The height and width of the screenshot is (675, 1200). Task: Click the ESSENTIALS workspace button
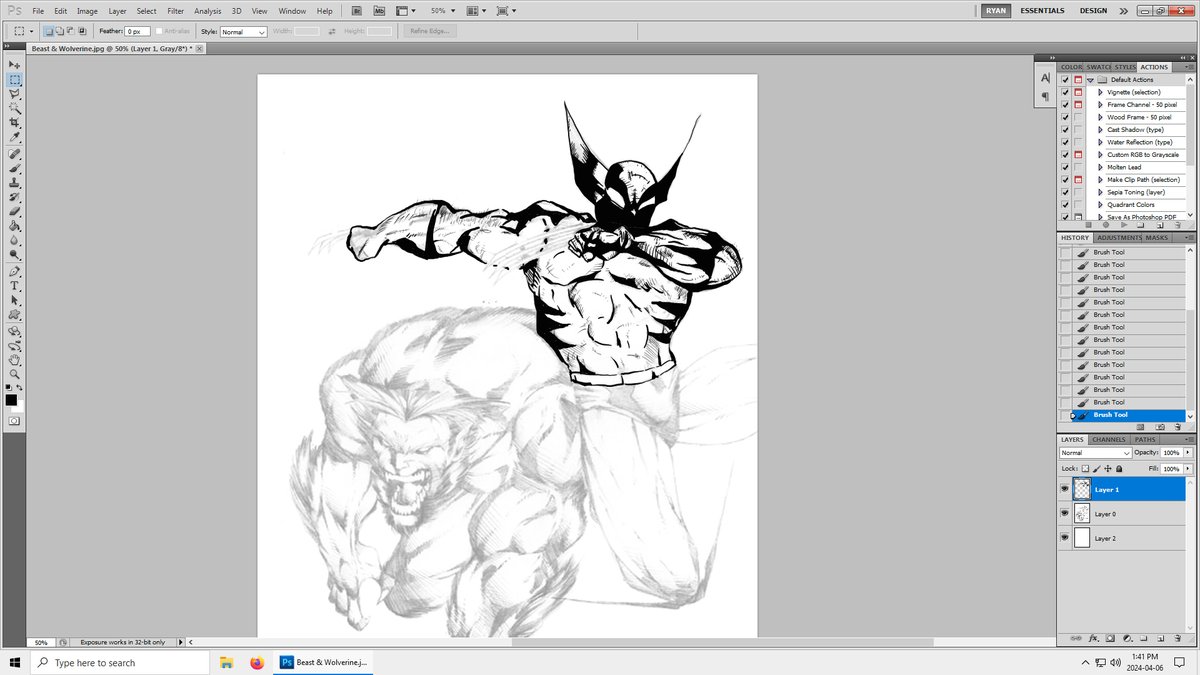coord(1042,11)
